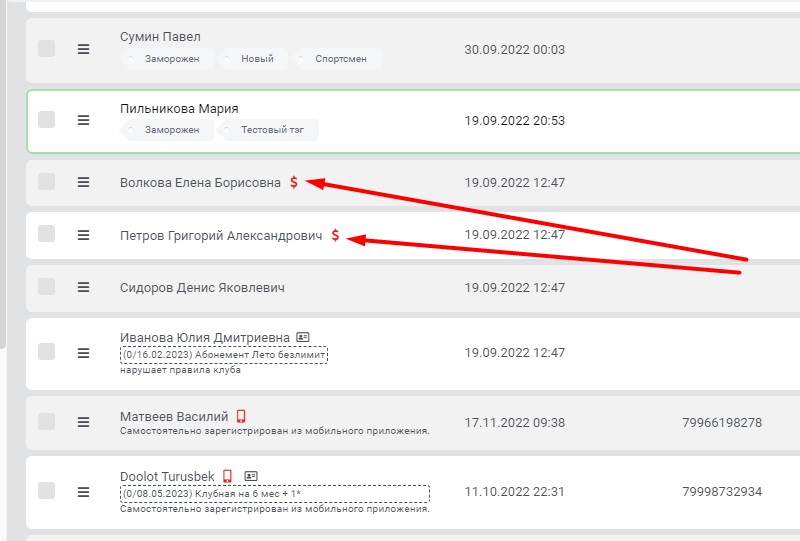Tick checkbox for Сумин Павел
This screenshot has width=800, height=541.
click(x=46, y=48)
